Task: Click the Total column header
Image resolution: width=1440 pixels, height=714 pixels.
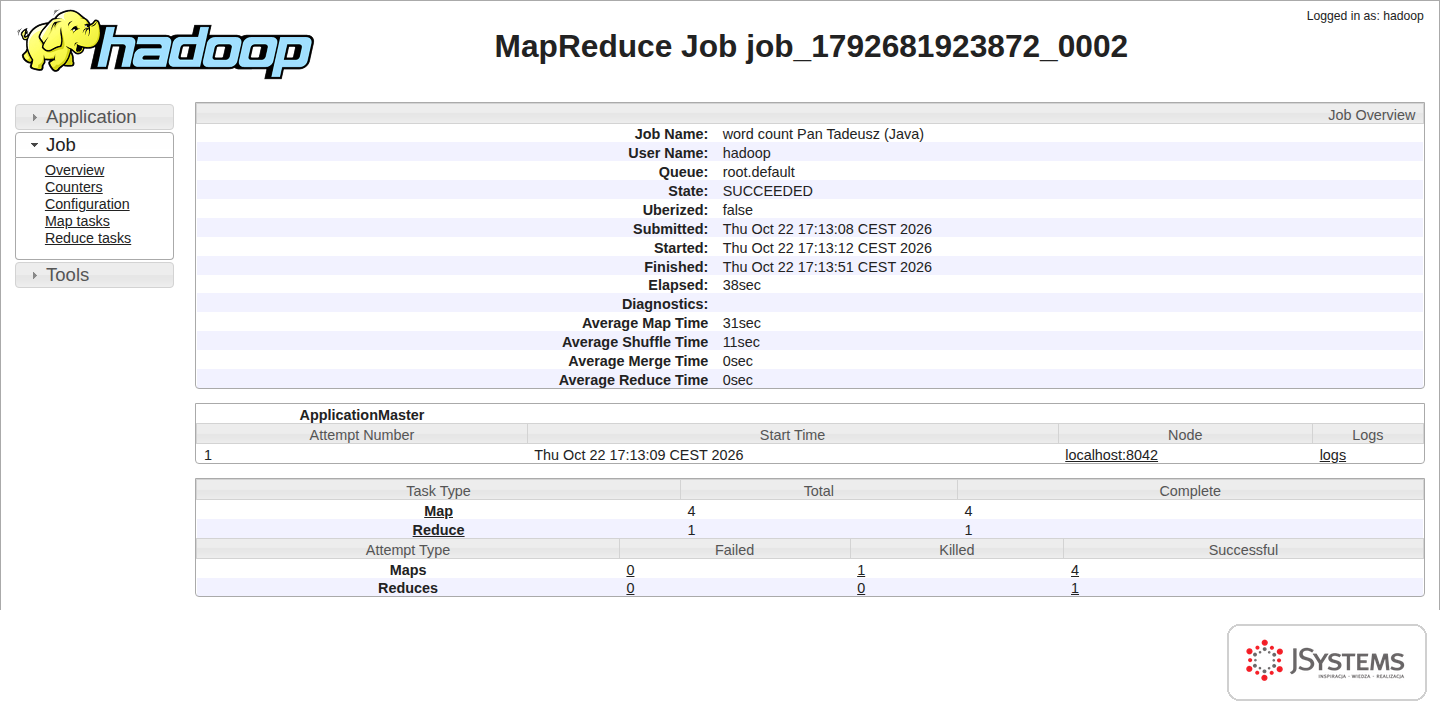Action: click(819, 491)
